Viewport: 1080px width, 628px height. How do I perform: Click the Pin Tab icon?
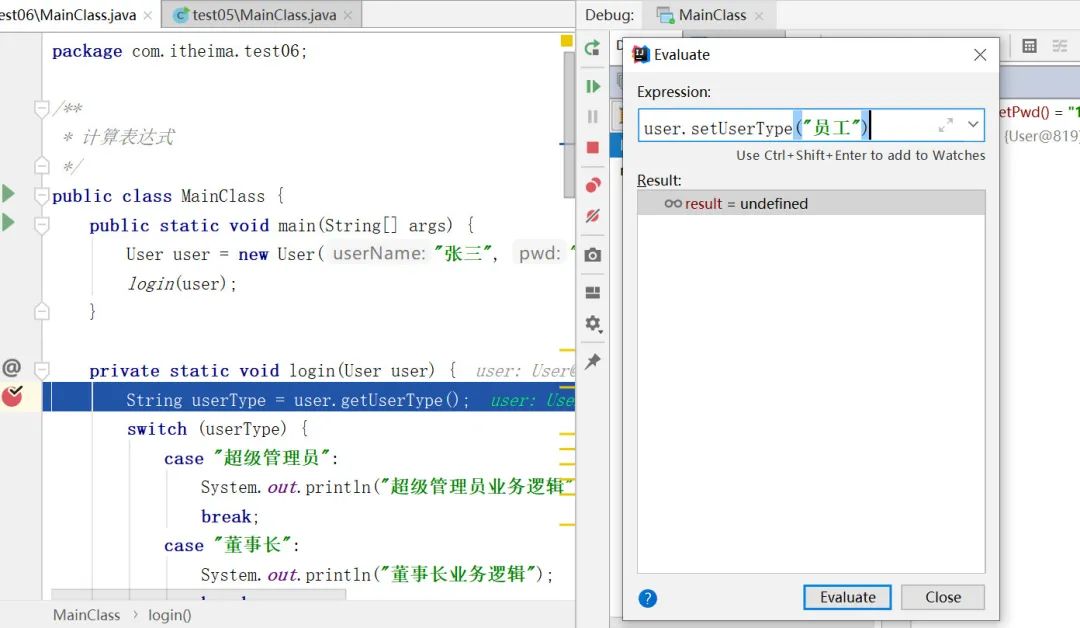click(592, 362)
